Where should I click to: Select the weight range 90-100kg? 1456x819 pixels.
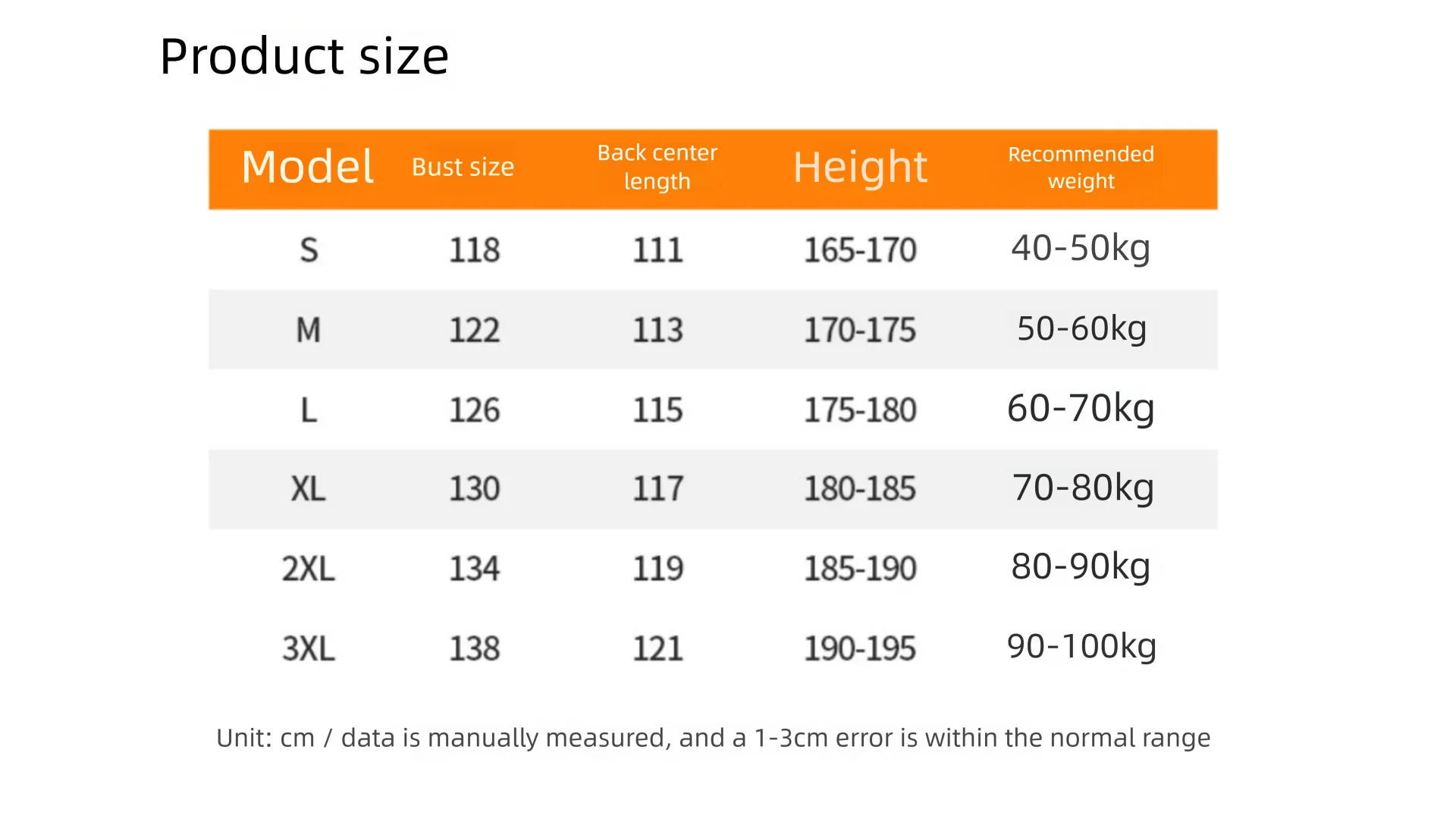tap(1081, 646)
